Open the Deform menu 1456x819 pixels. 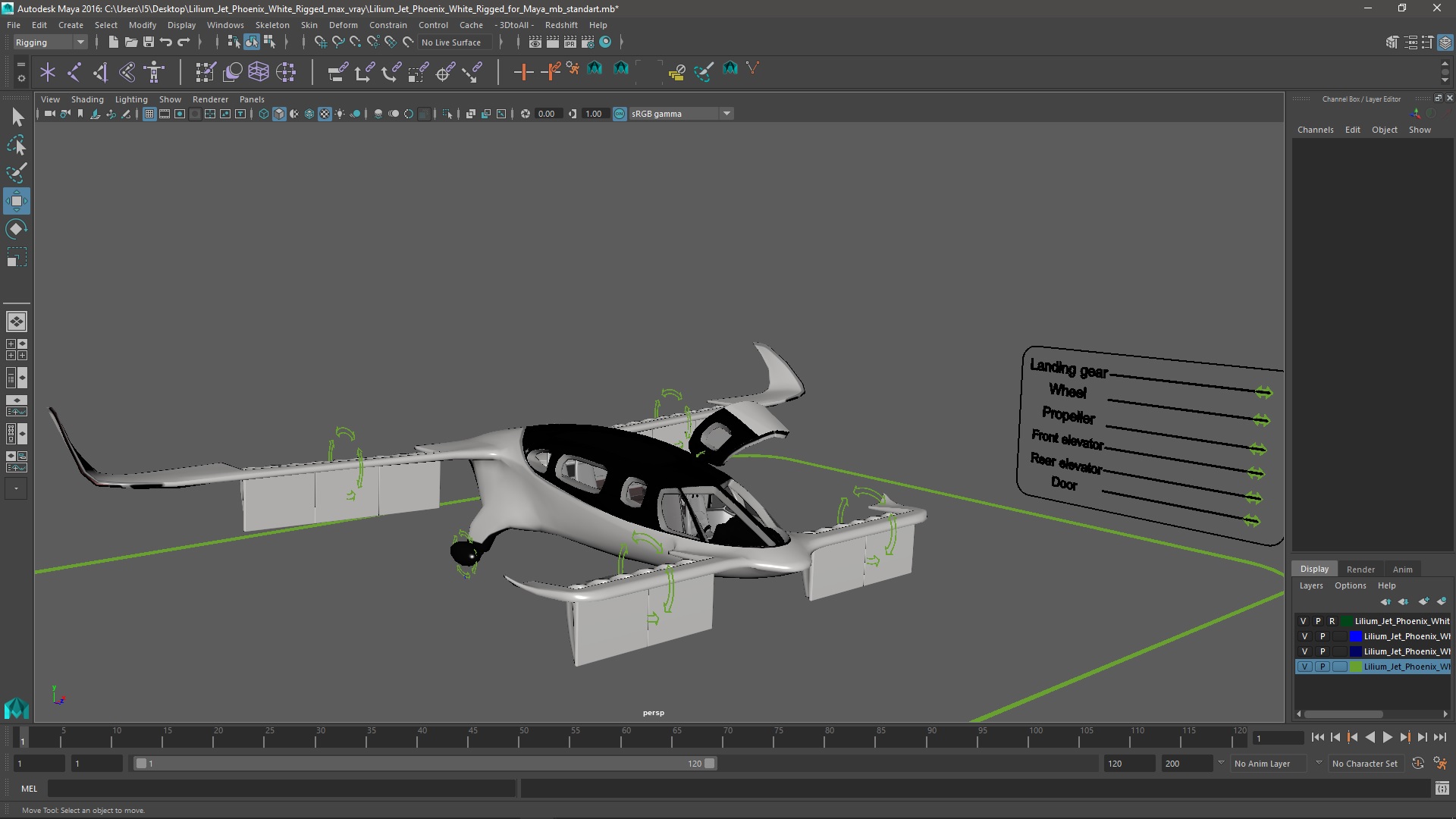(x=343, y=25)
